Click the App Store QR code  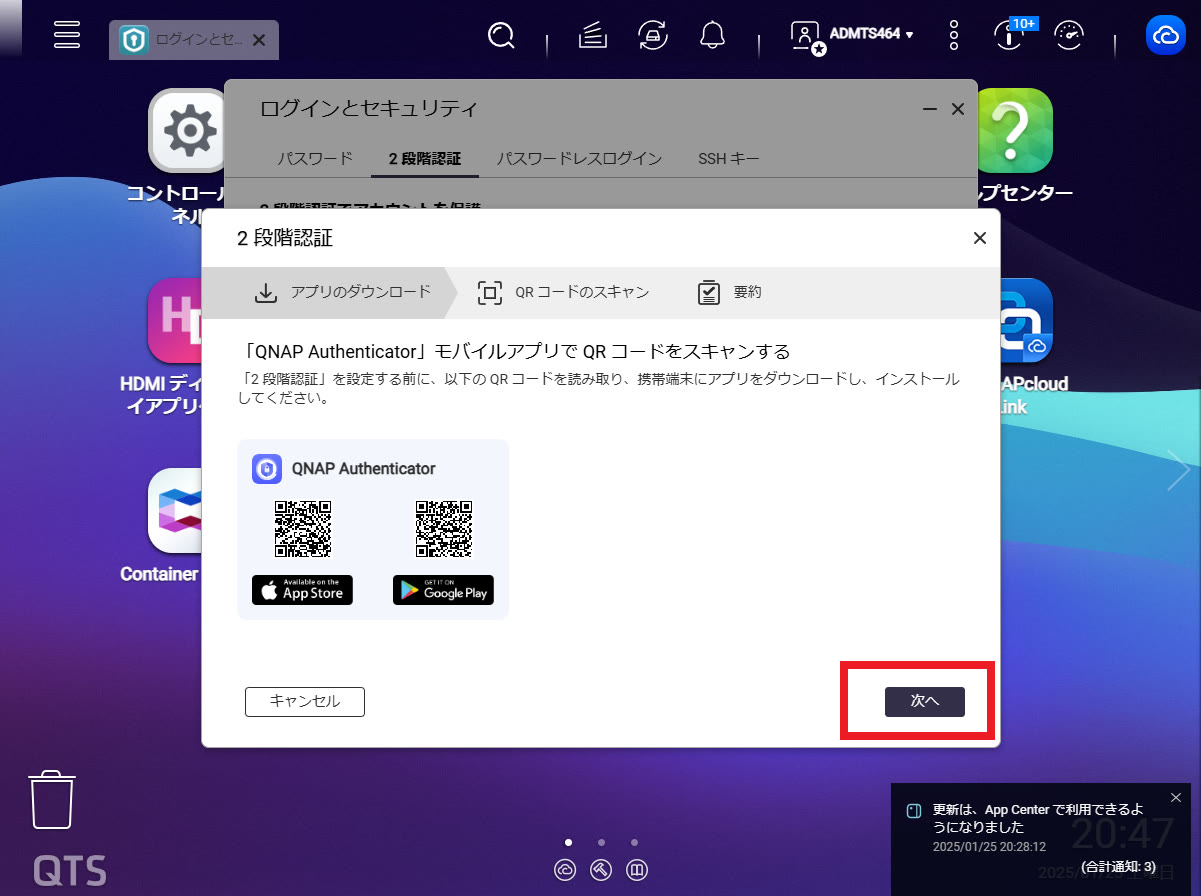point(303,529)
